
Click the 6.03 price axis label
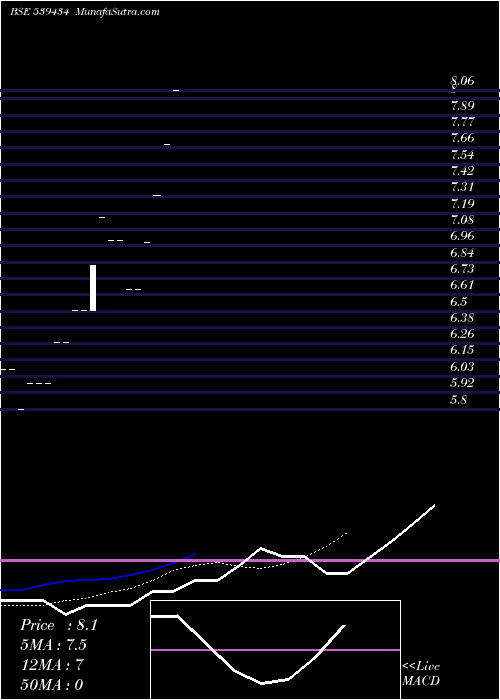[x=462, y=368]
